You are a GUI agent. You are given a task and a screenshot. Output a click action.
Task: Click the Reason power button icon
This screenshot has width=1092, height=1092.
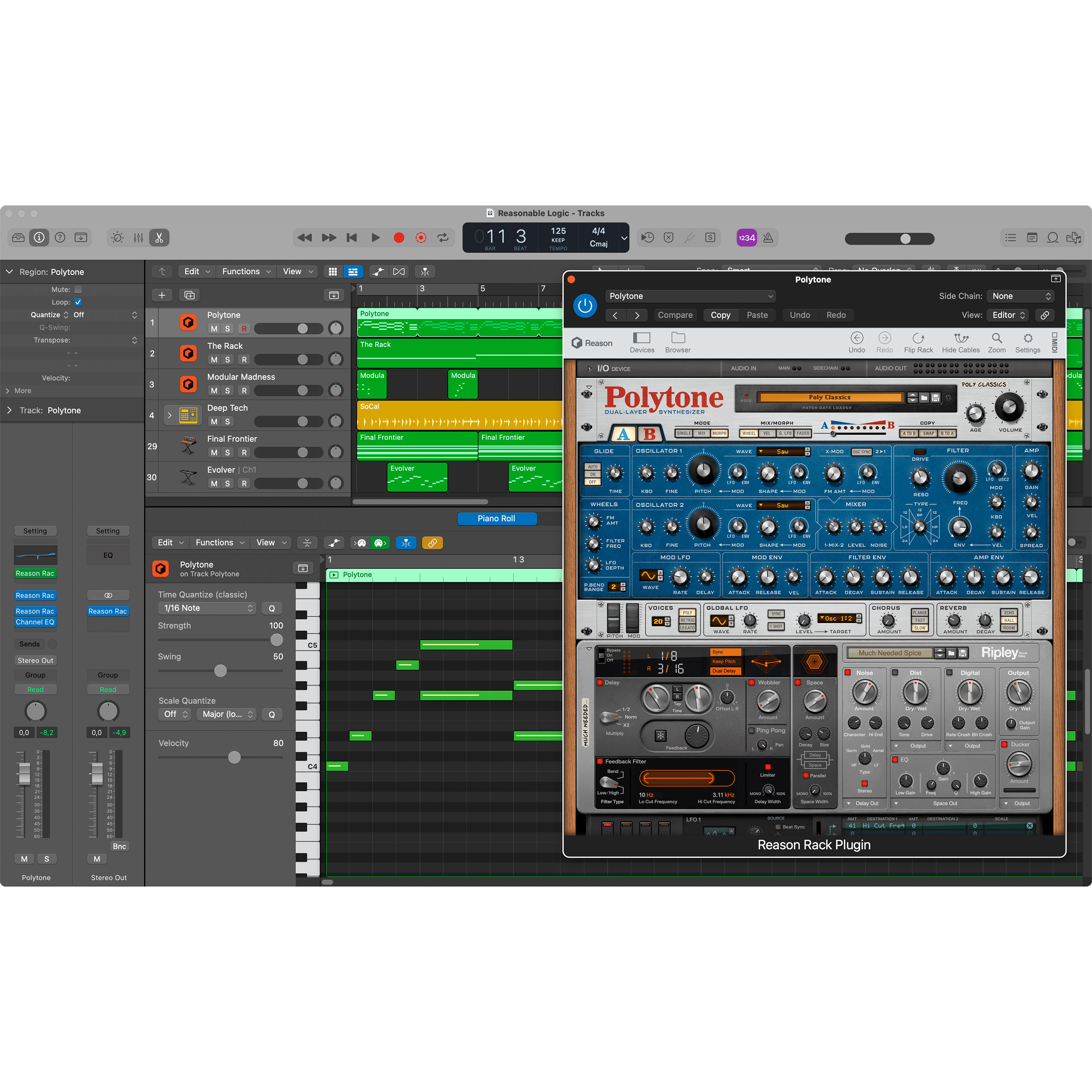(x=585, y=305)
